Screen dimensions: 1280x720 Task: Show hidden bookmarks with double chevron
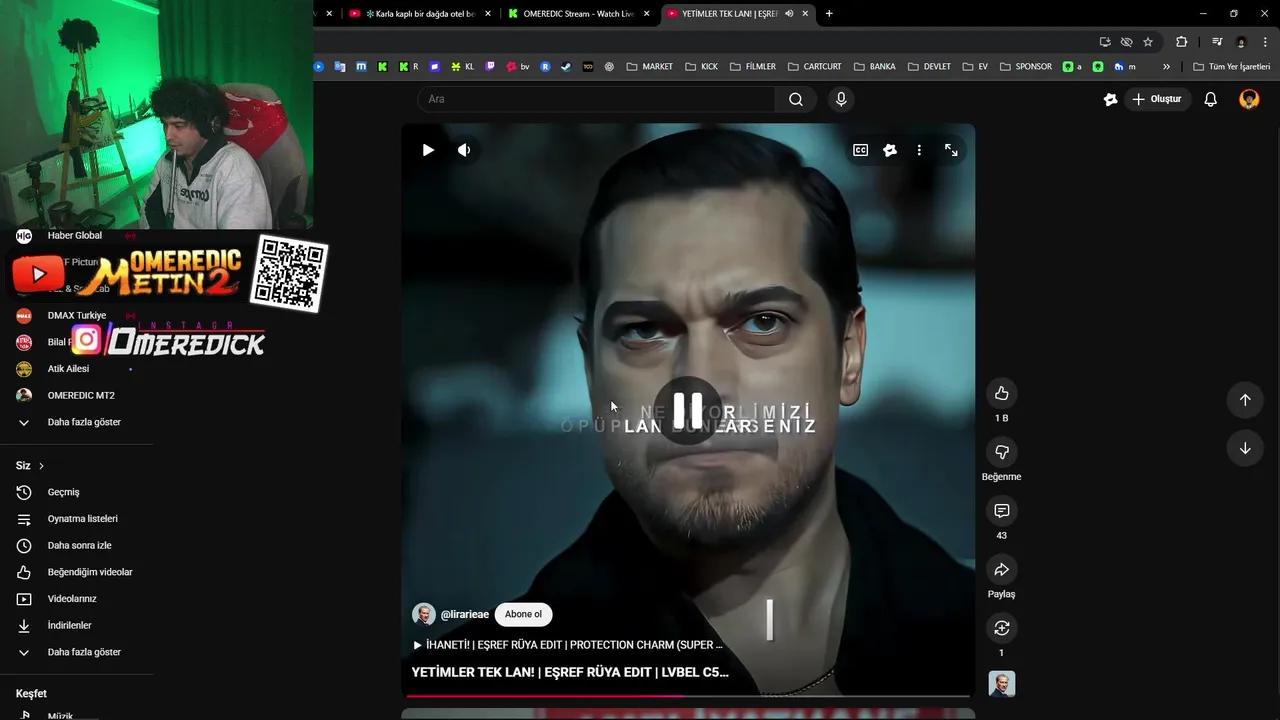[x=1166, y=67]
